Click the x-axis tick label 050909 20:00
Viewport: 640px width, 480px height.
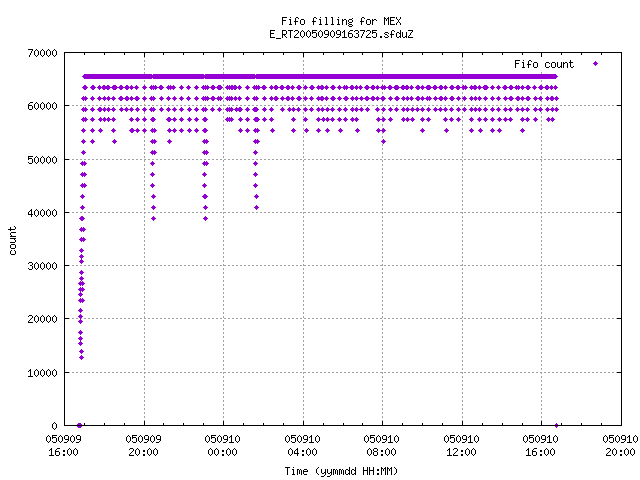(x=143, y=445)
